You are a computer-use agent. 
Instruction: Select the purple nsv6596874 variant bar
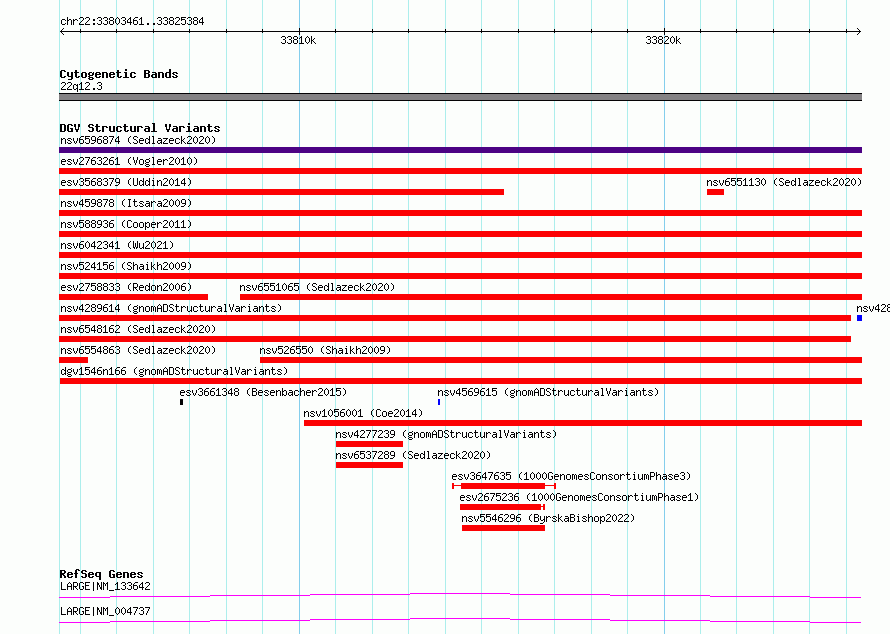[x=460, y=150]
